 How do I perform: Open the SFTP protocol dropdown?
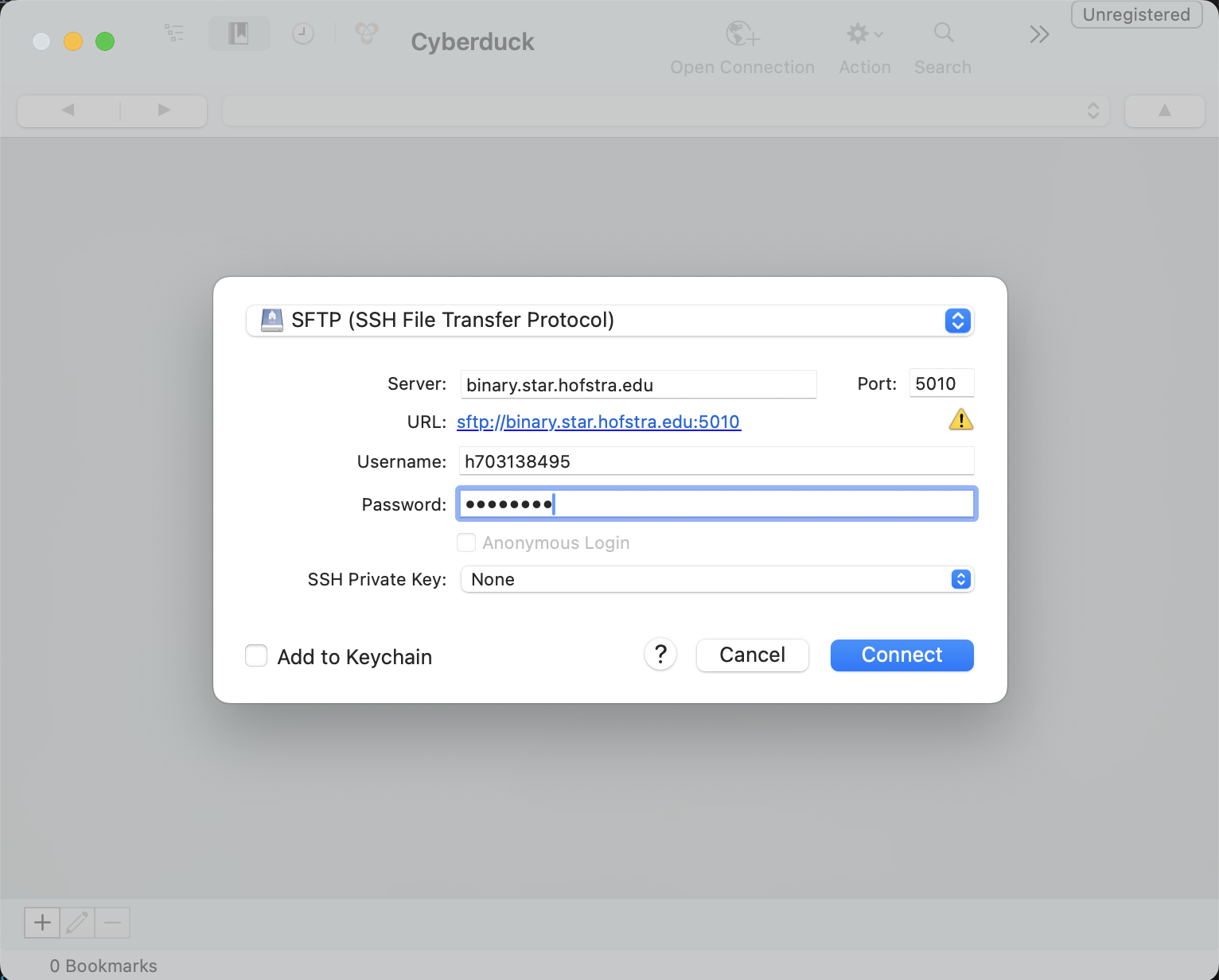click(610, 321)
